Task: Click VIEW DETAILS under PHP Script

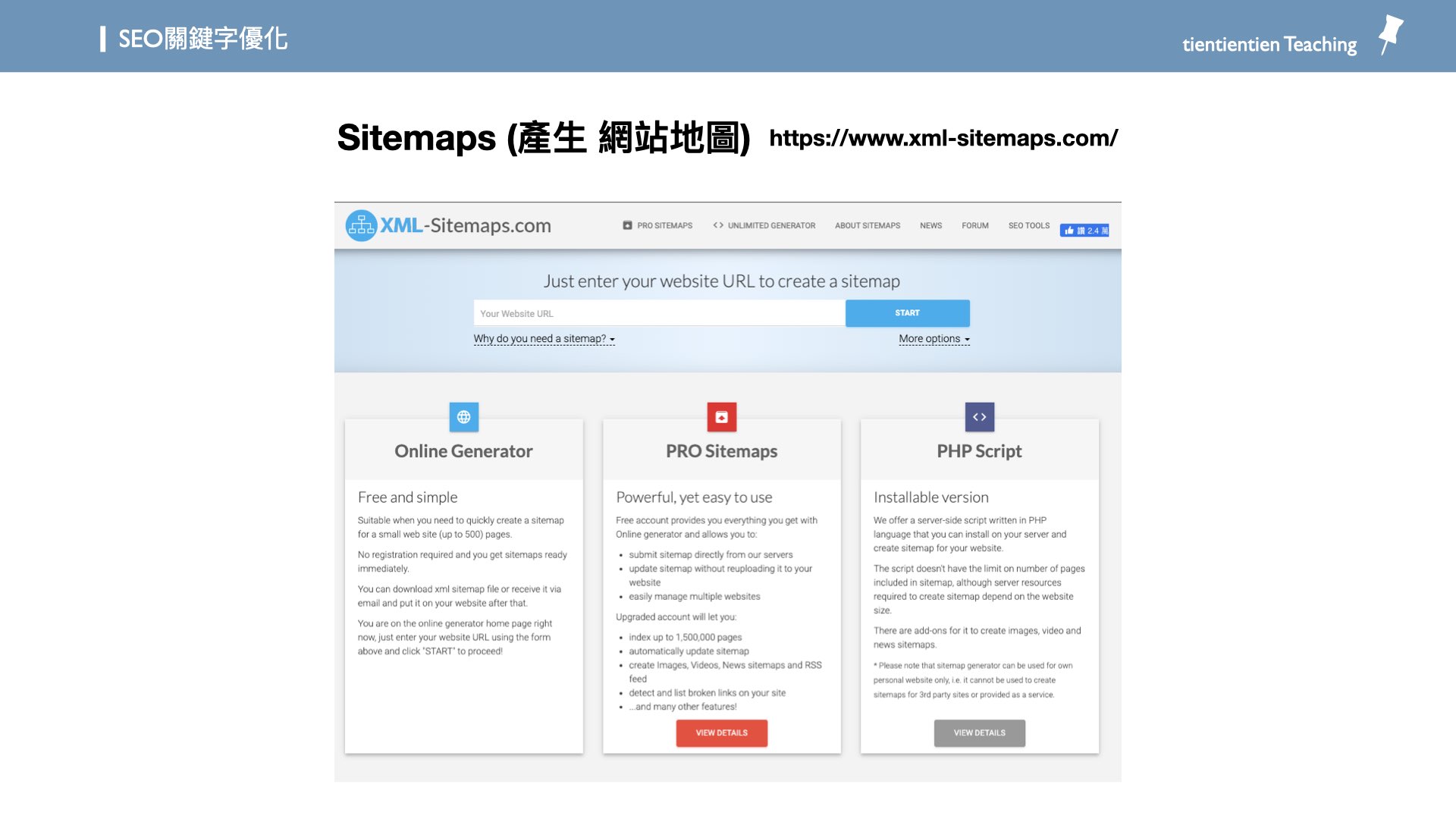Action: coord(979,733)
